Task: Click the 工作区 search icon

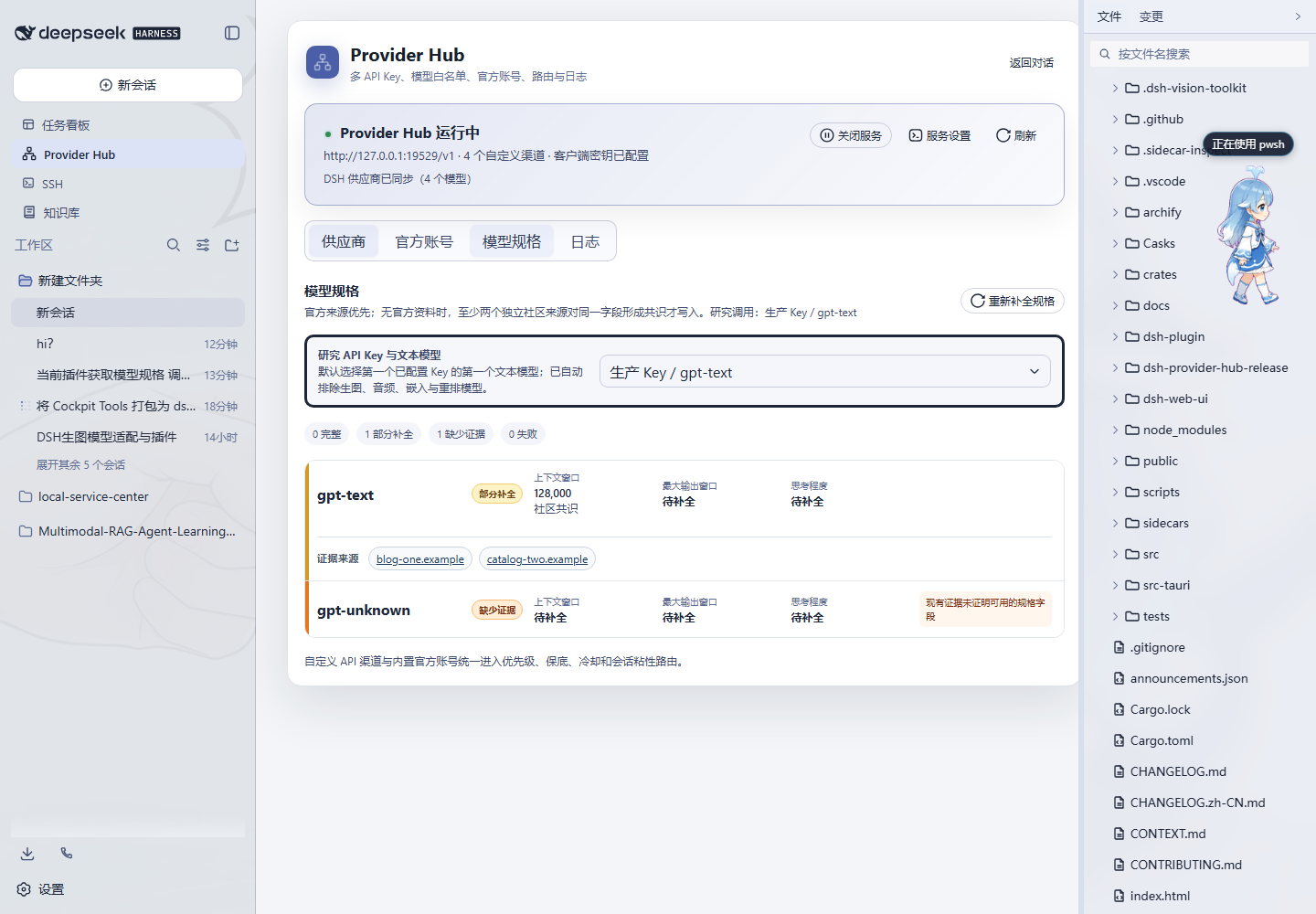Action: [x=174, y=245]
